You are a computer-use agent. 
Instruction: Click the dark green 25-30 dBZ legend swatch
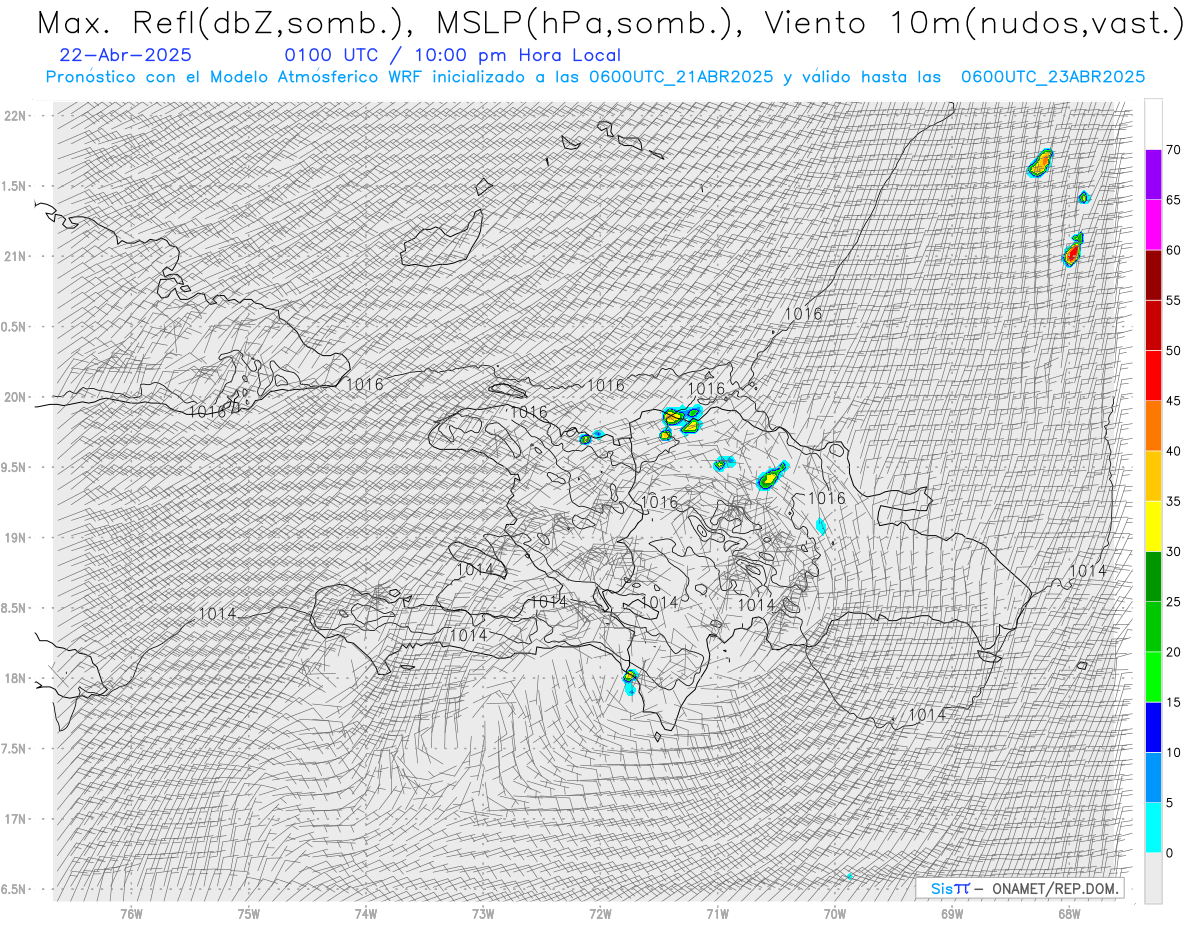(x=1153, y=576)
